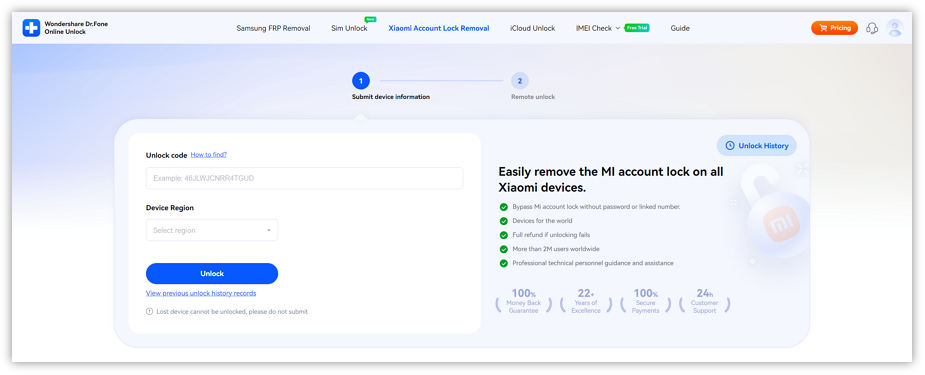Click step 1 circle indicator
The width and height of the screenshot is (925, 375).
point(360,81)
